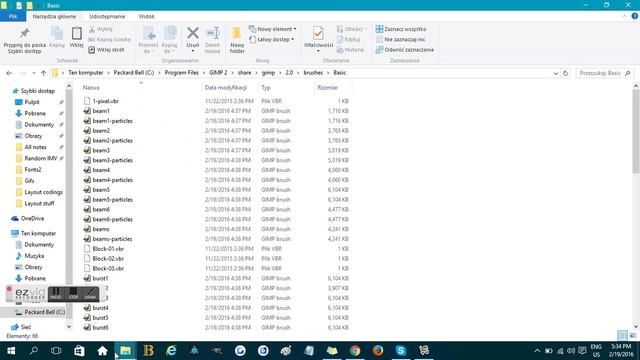
Task: Expand breadcrumb arrow after brushes
Action: [328, 73]
